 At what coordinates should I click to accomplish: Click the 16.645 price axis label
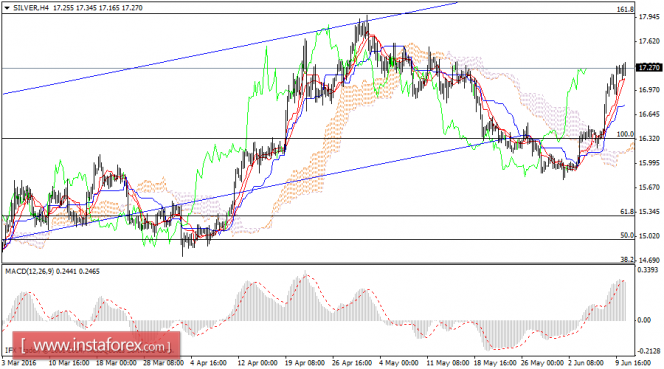click(649, 114)
